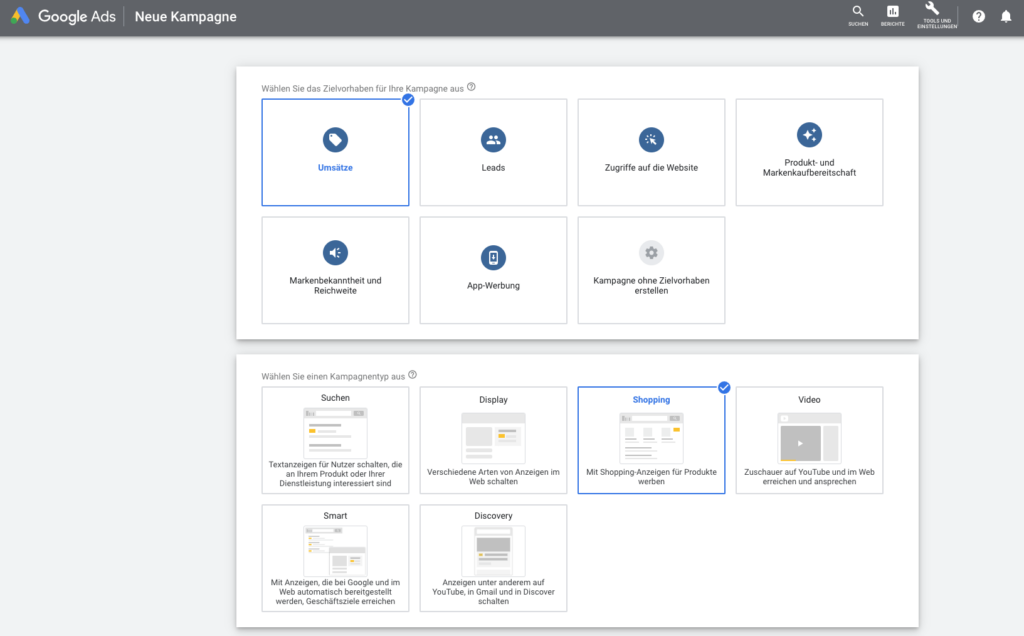Choose the Zugriffe auf die Website goal
This screenshot has width=1024, height=636.
(x=651, y=152)
